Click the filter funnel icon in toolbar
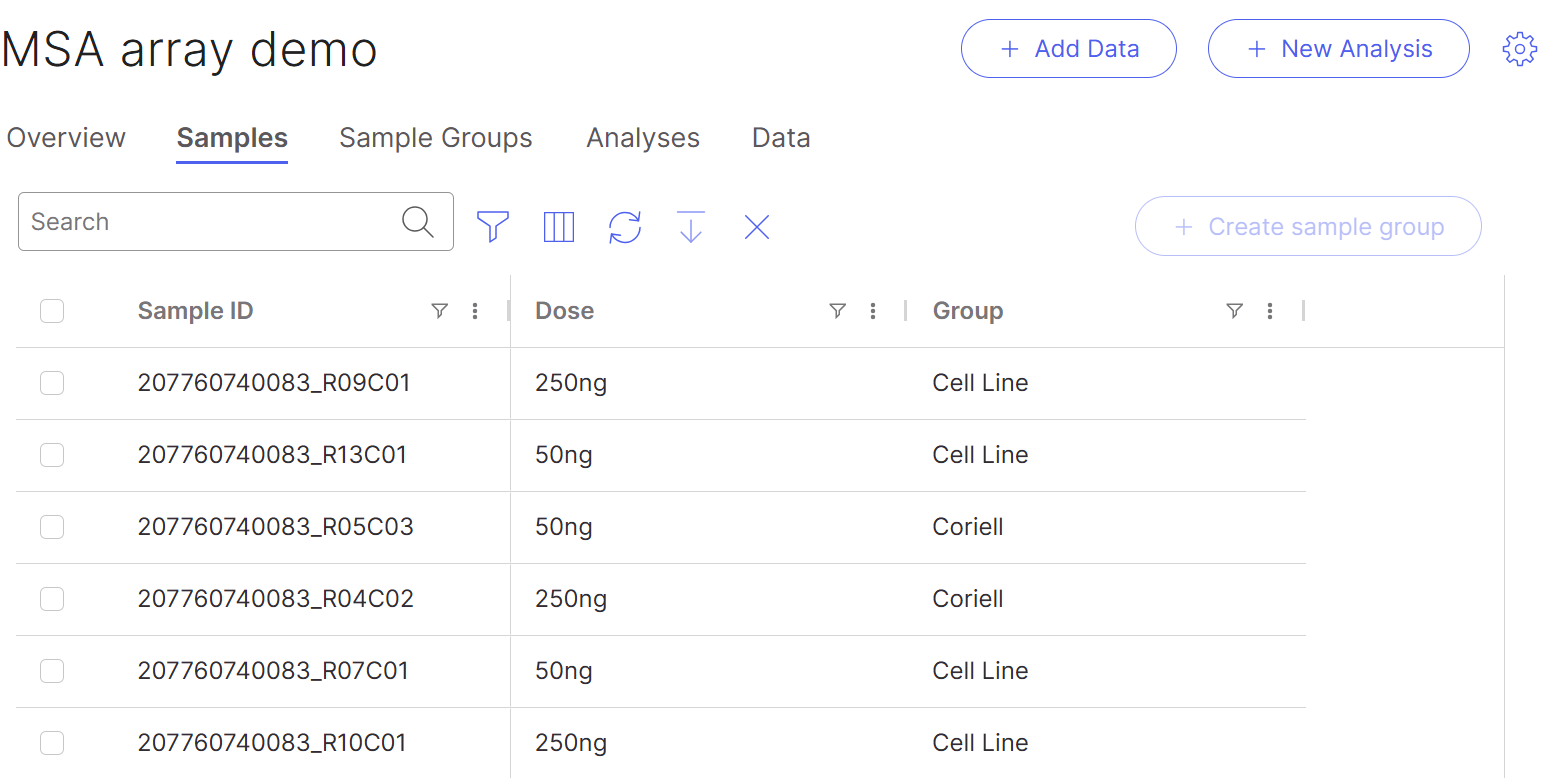Image resolution: width=1542 pixels, height=778 pixels. click(x=493, y=226)
